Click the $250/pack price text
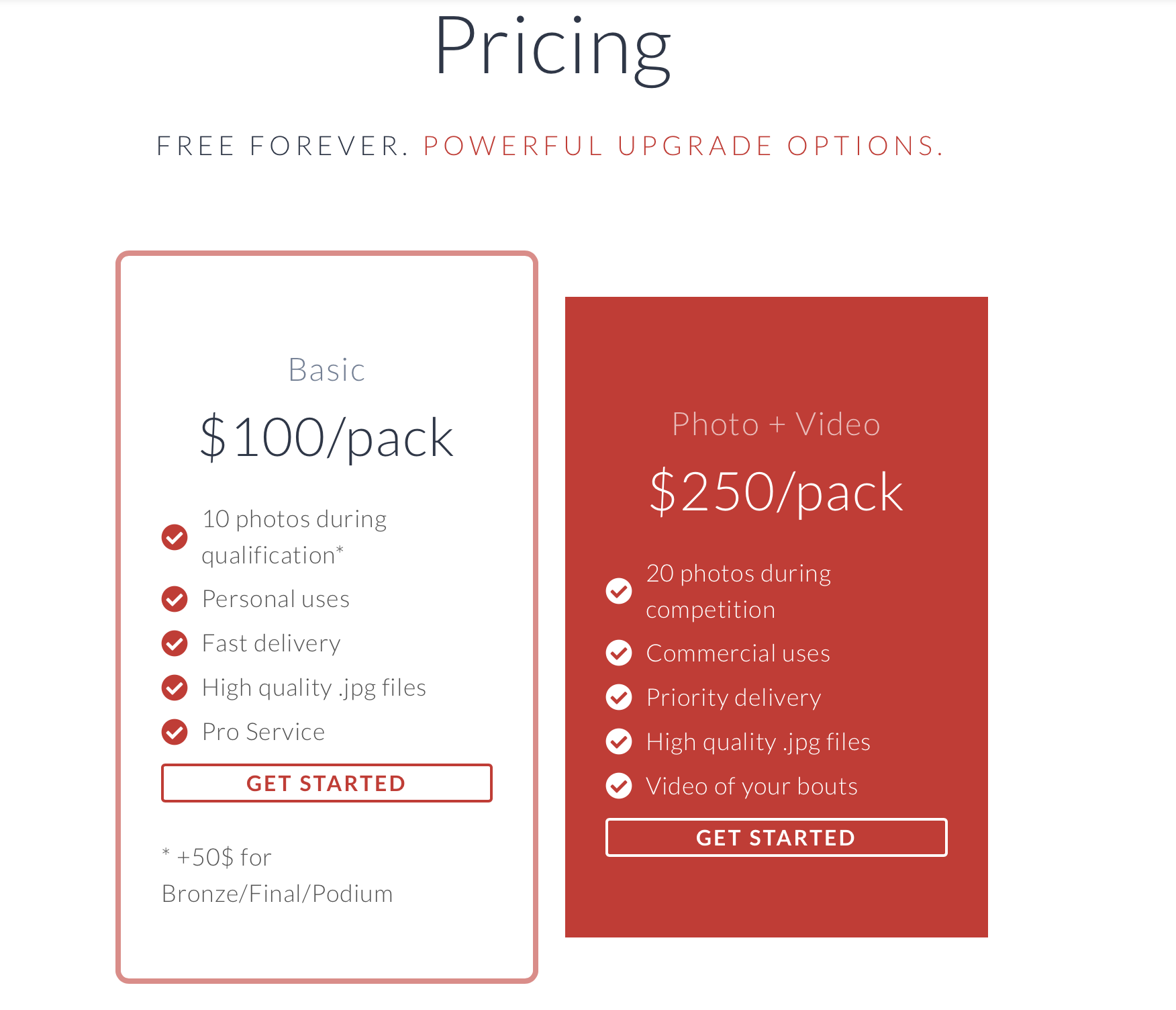The height and width of the screenshot is (1010, 1176). [776, 492]
